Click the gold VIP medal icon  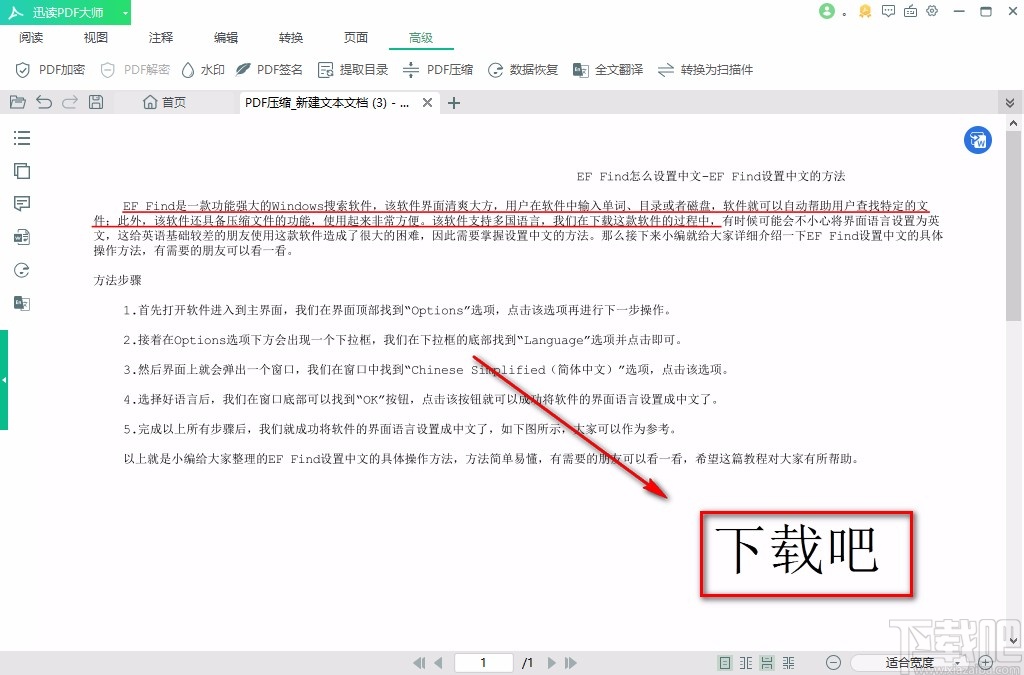[865, 11]
